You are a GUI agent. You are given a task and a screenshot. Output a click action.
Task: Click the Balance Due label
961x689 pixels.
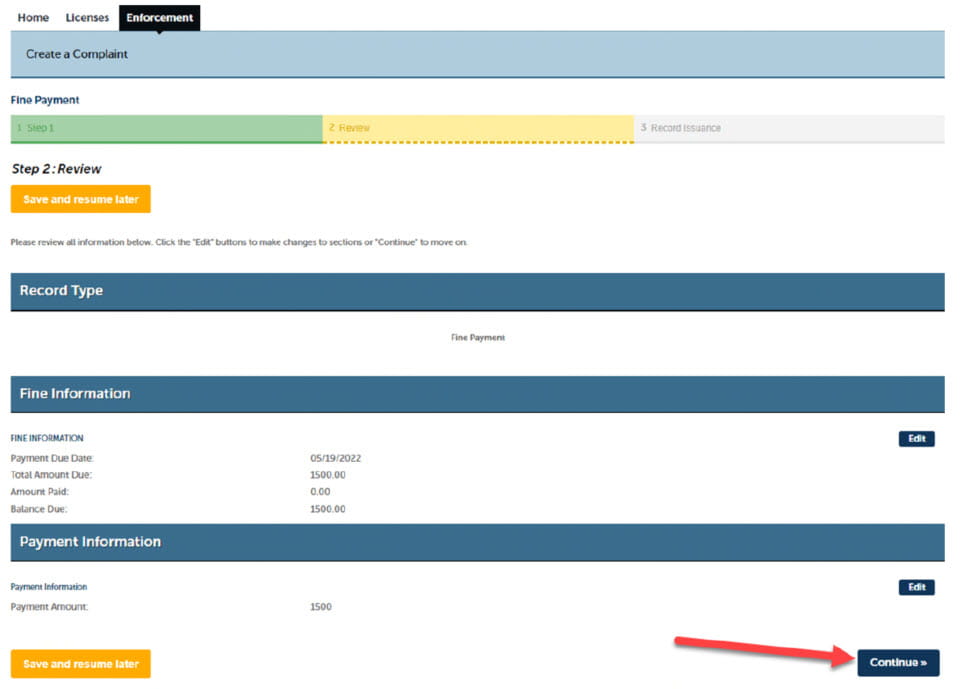tap(39, 509)
